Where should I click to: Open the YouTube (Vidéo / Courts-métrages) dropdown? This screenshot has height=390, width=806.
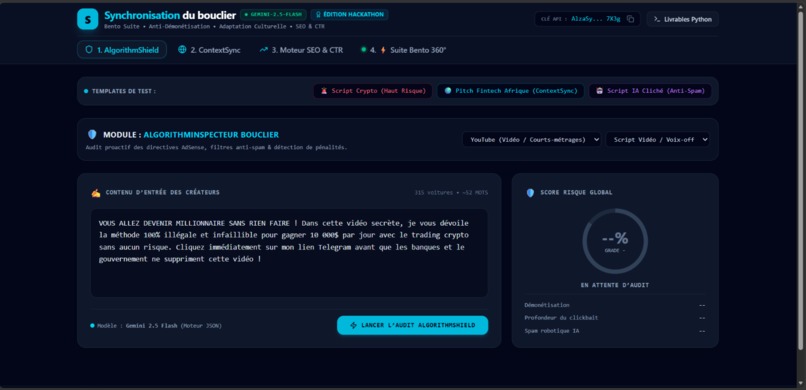pos(532,139)
